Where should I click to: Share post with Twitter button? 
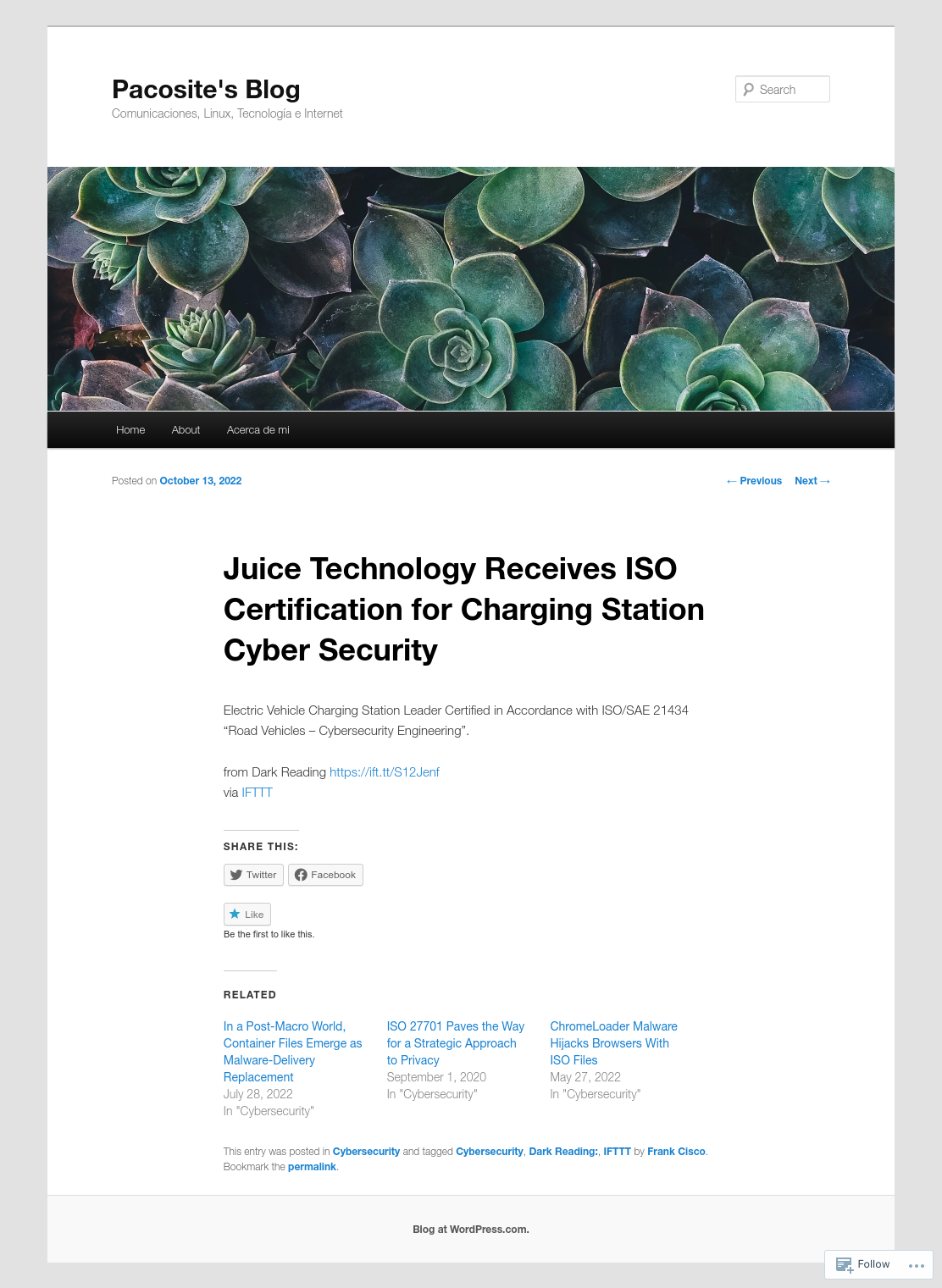click(253, 875)
